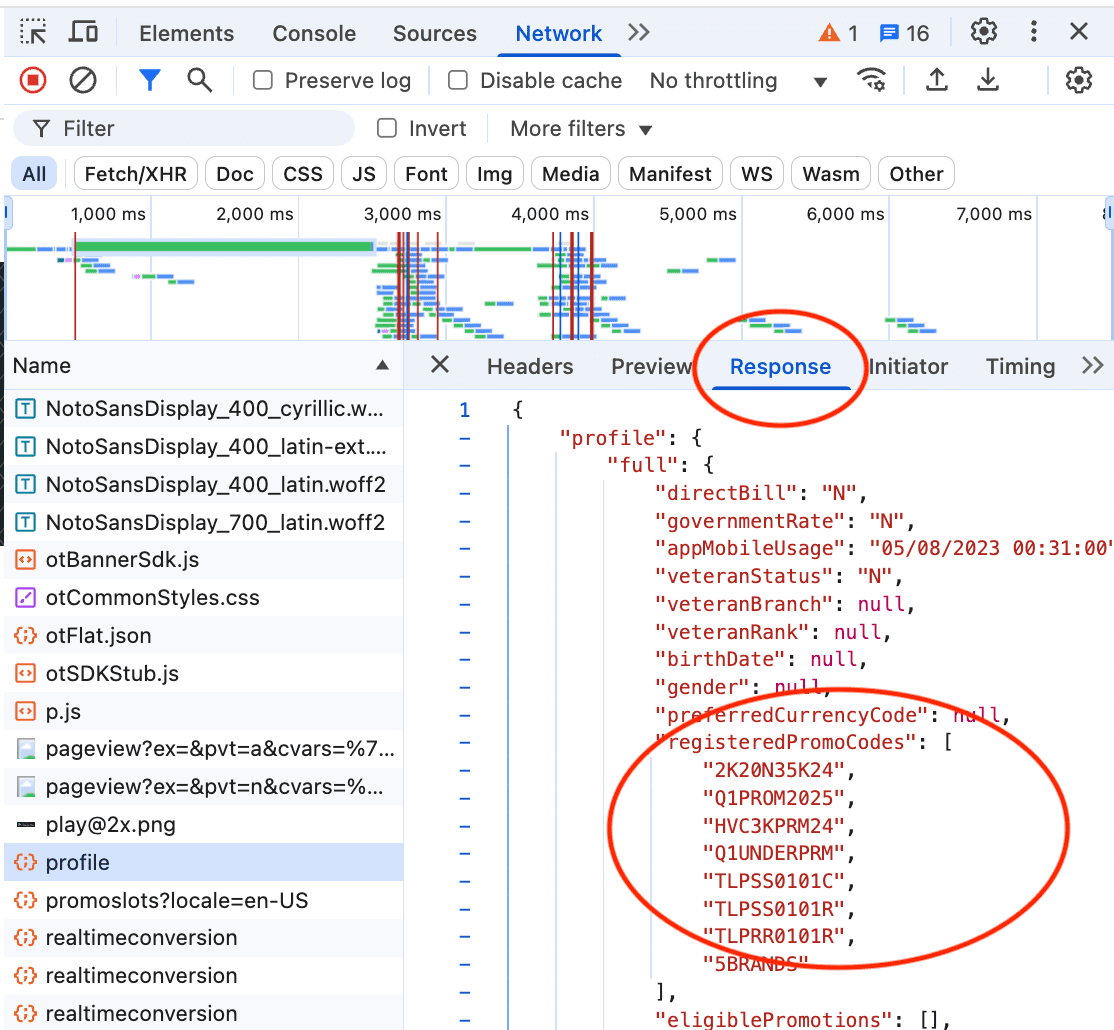Viewport: 1114px width, 1030px height.
Task: Open the Network panel settings gear
Action: click(1078, 80)
